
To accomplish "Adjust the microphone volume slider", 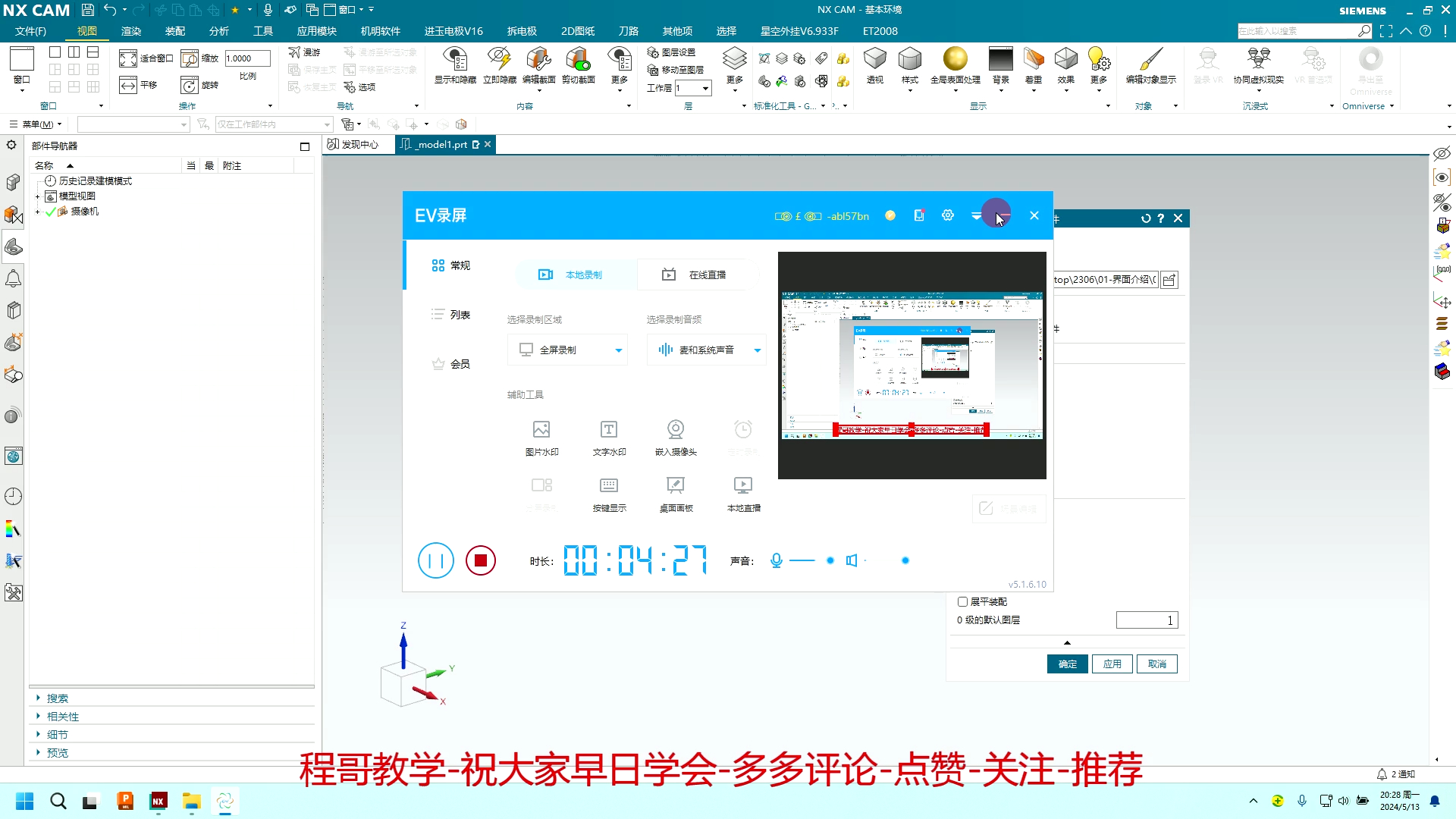I will 830,561.
